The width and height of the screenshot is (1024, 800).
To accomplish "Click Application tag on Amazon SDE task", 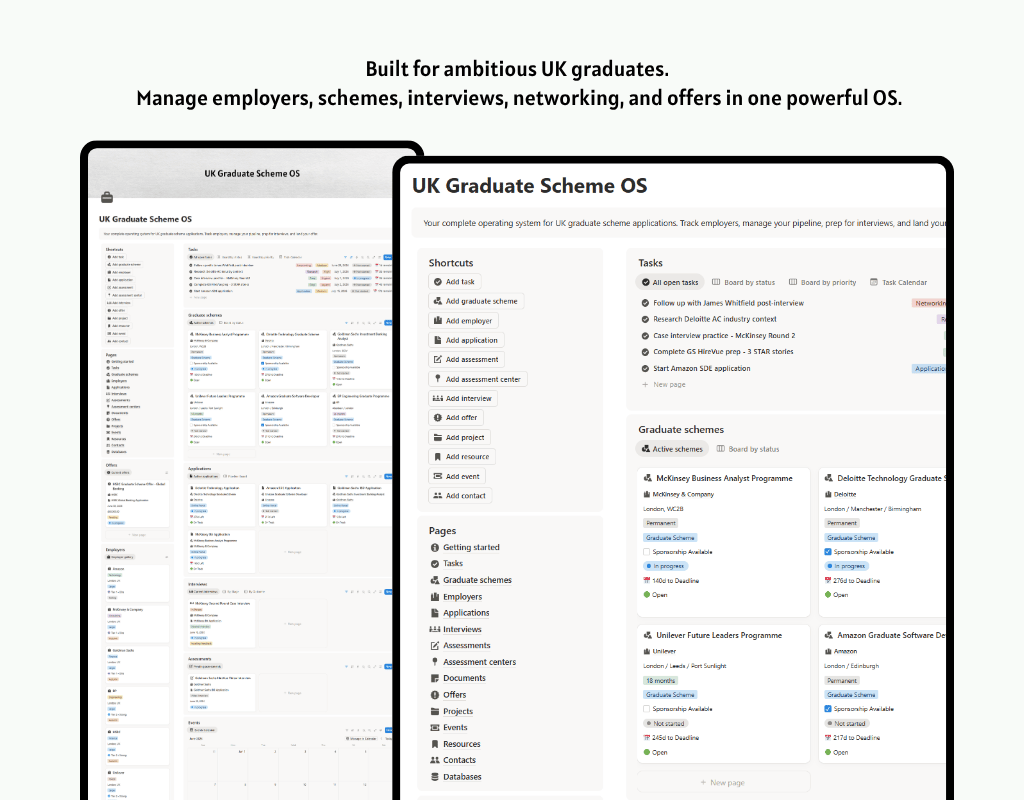I will tap(929, 369).
